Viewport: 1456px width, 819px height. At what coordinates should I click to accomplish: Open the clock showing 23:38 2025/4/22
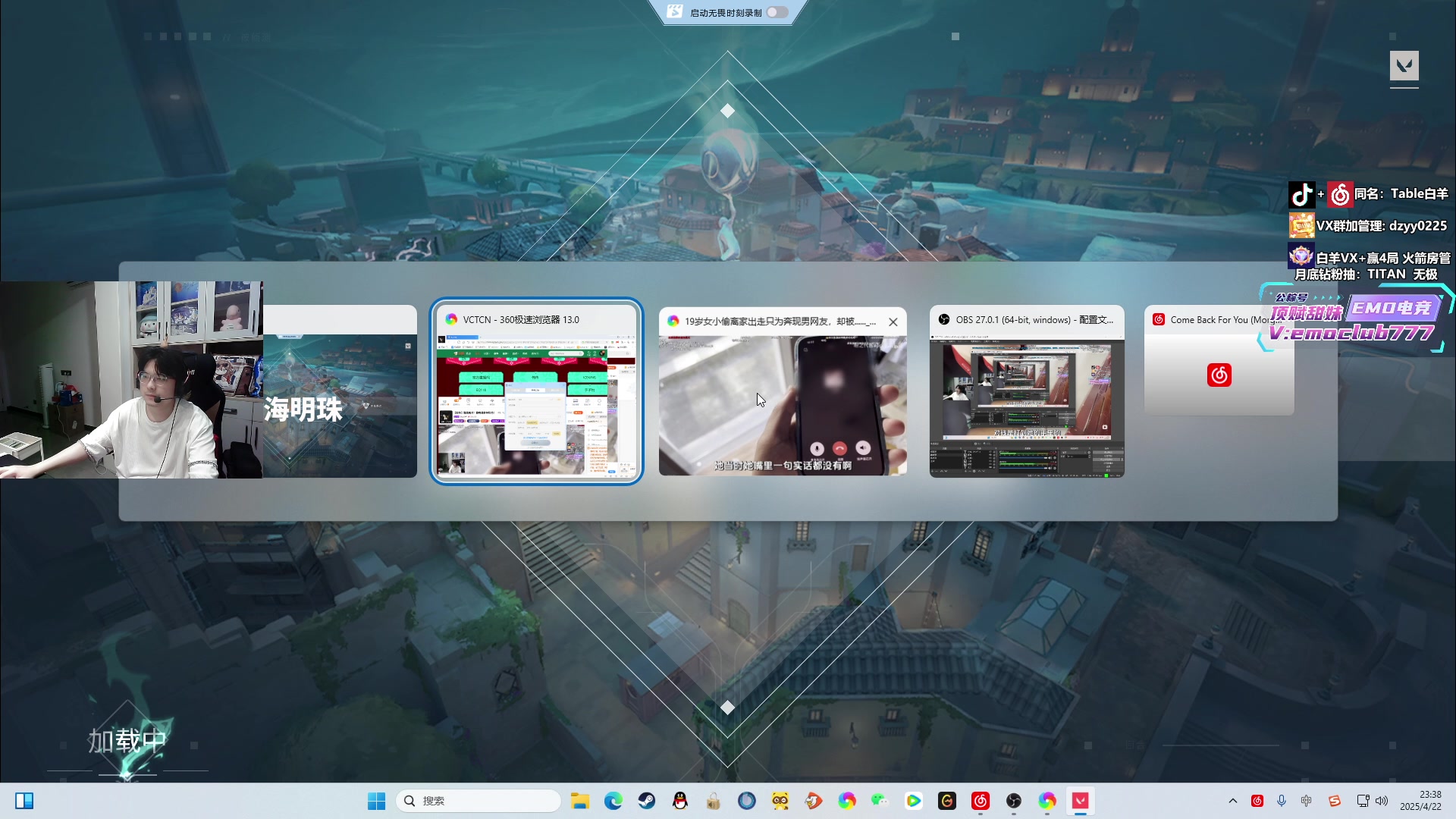click(1421, 801)
